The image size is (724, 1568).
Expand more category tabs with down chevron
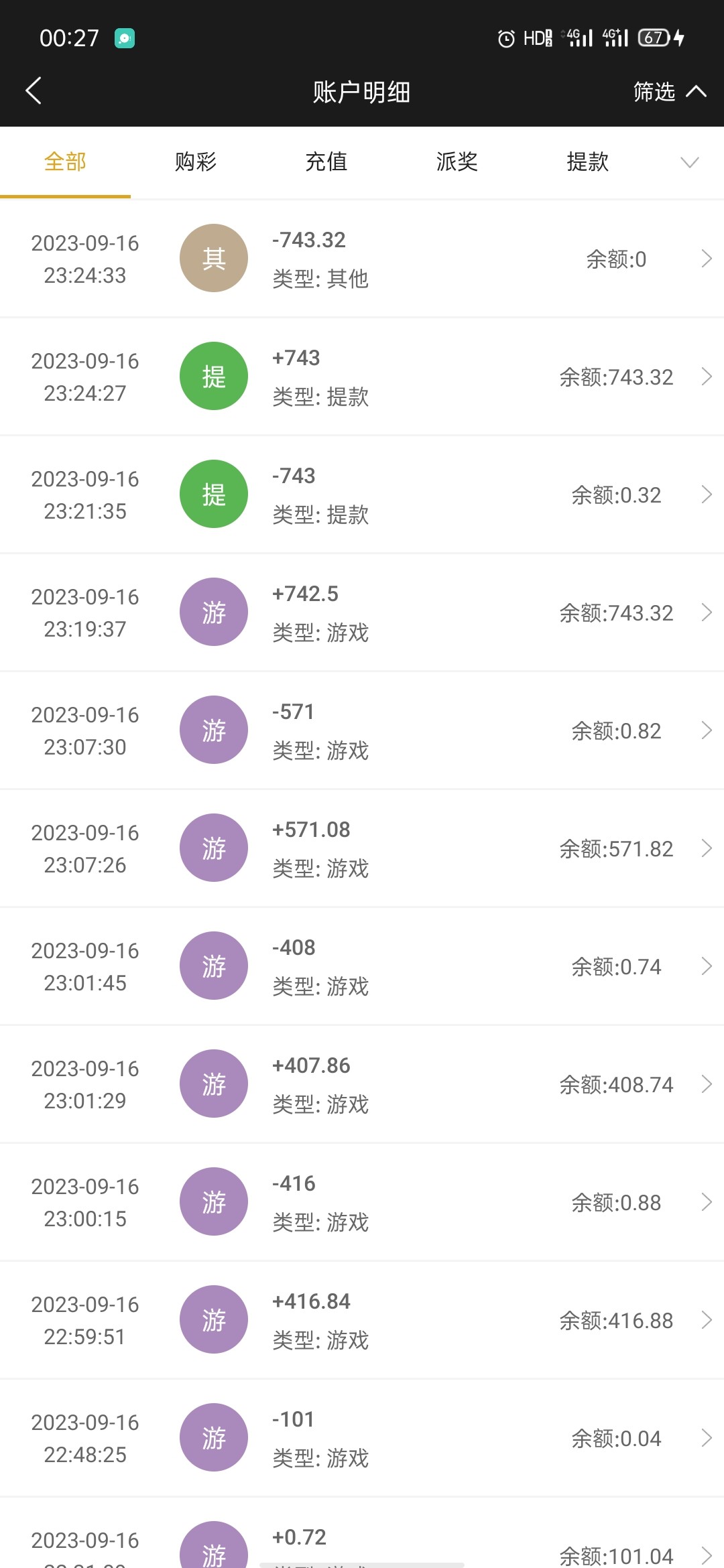coord(689,162)
